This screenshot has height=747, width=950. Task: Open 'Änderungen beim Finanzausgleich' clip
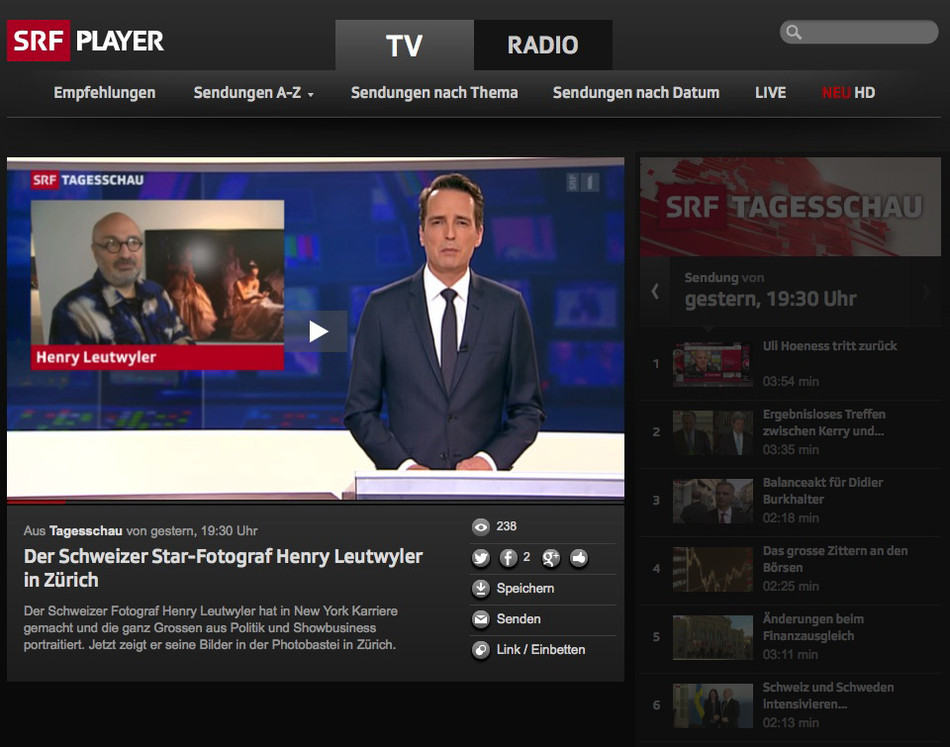pos(813,628)
